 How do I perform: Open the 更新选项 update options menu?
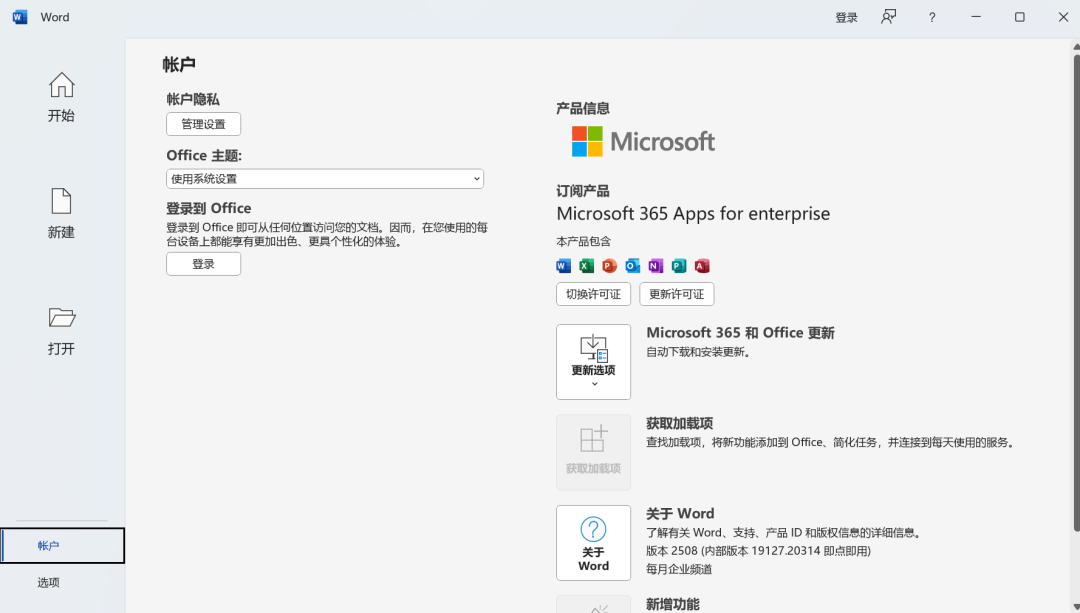(593, 361)
